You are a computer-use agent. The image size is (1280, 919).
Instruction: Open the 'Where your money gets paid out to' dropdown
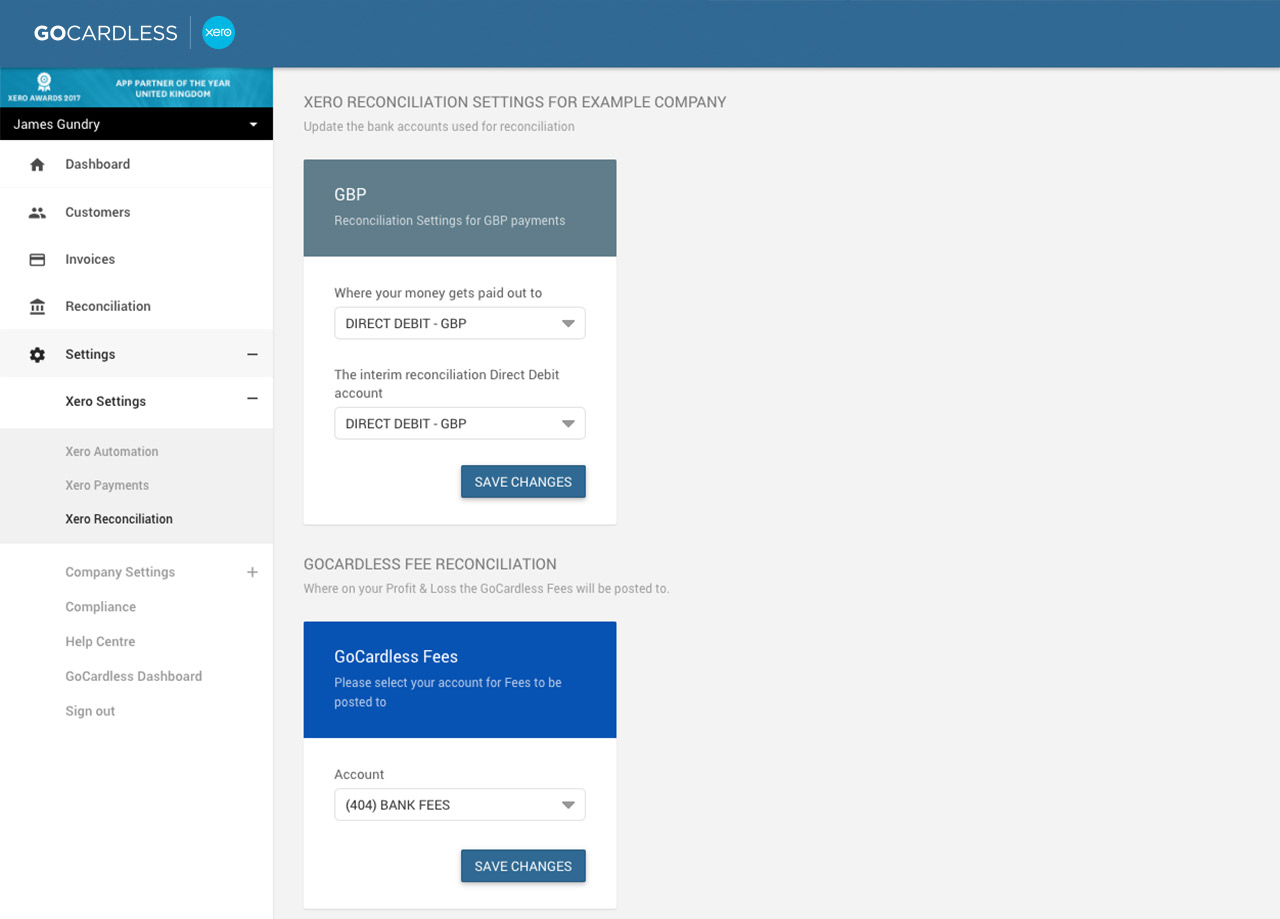(x=460, y=324)
